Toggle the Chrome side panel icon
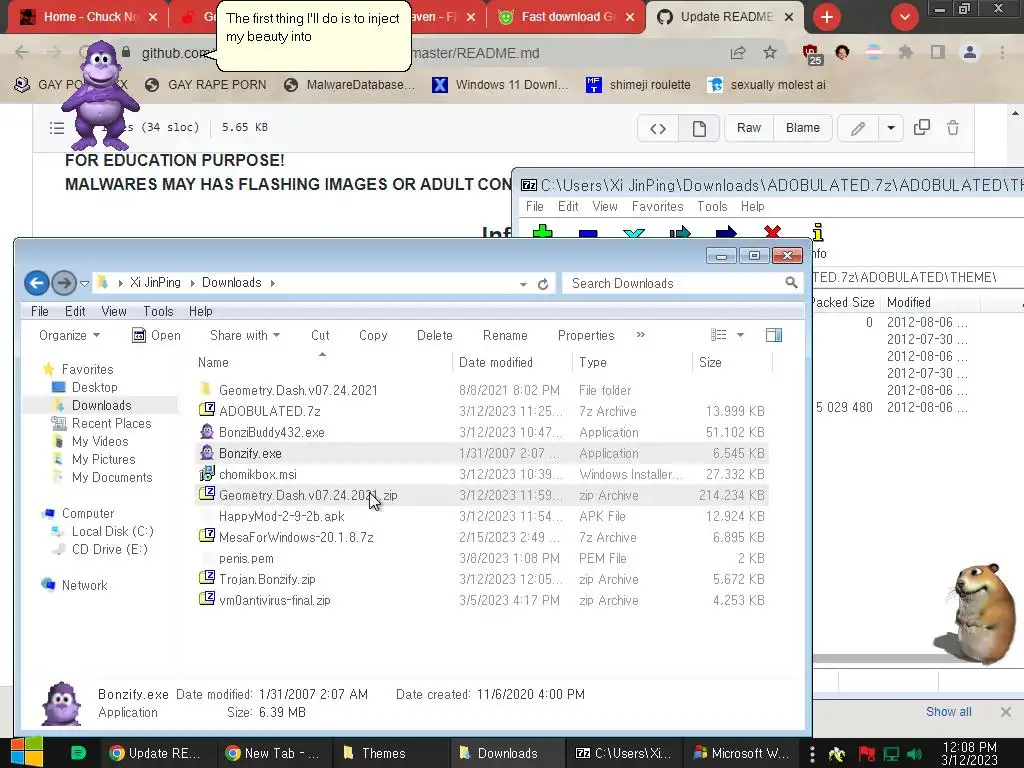1024x768 pixels. 938,52
